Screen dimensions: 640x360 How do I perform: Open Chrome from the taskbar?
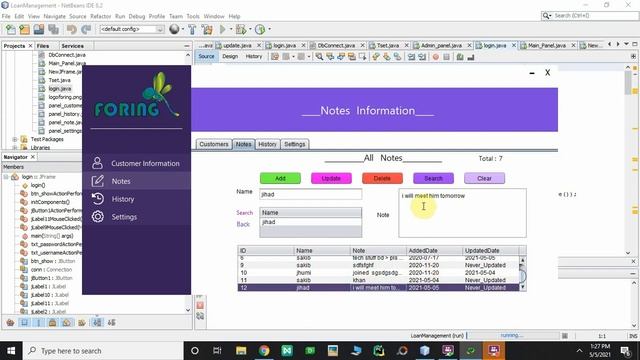[264, 351]
